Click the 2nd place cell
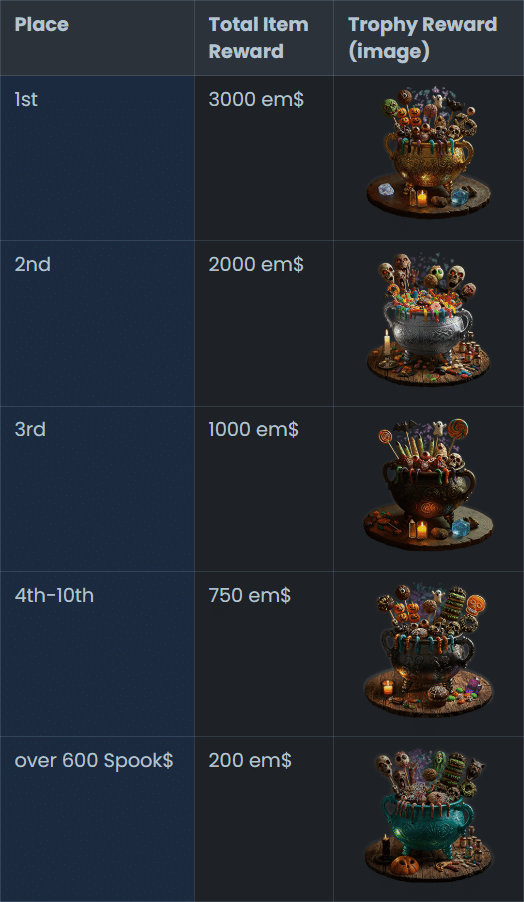524x902 pixels. [97, 324]
